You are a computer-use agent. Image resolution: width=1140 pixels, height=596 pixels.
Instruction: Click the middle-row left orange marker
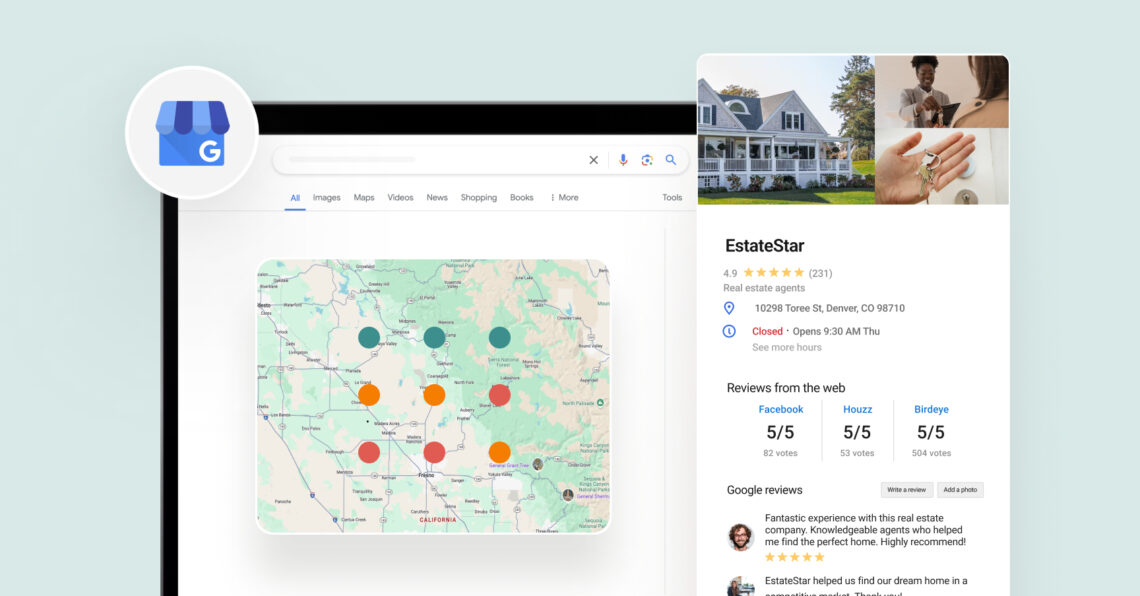pos(369,395)
